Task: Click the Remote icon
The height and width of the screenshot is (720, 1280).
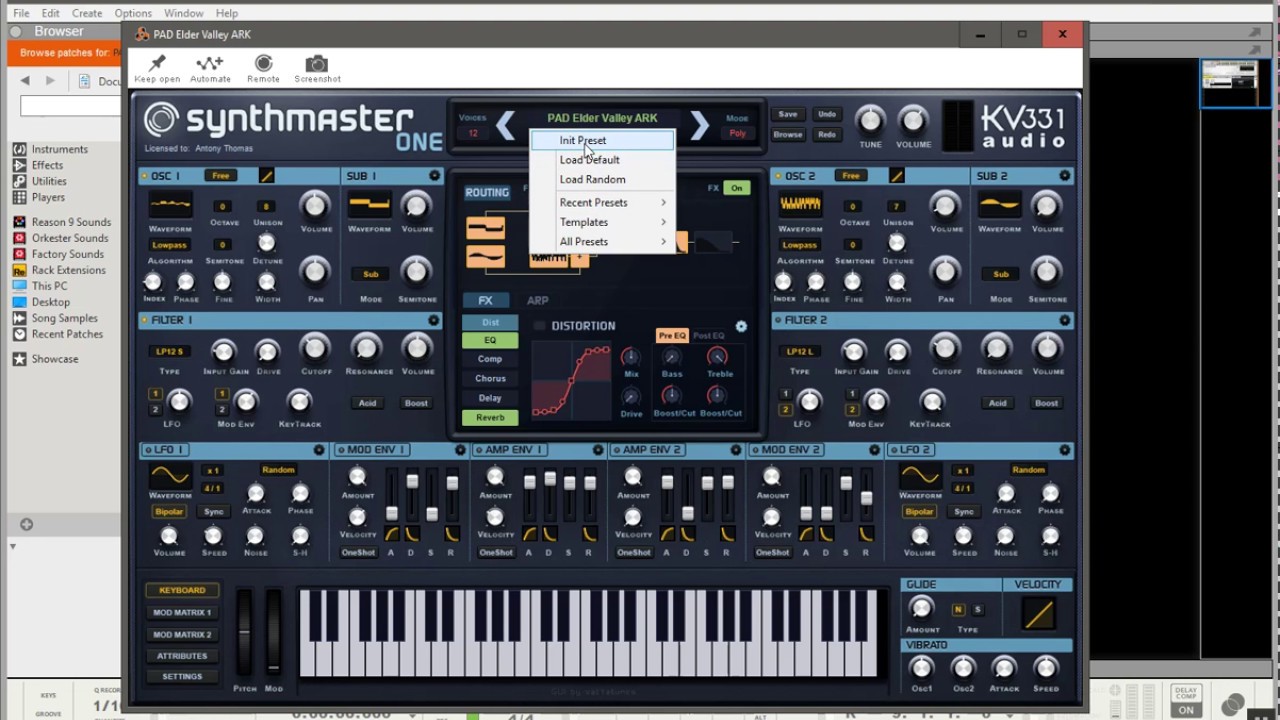Action: coord(263,64)
